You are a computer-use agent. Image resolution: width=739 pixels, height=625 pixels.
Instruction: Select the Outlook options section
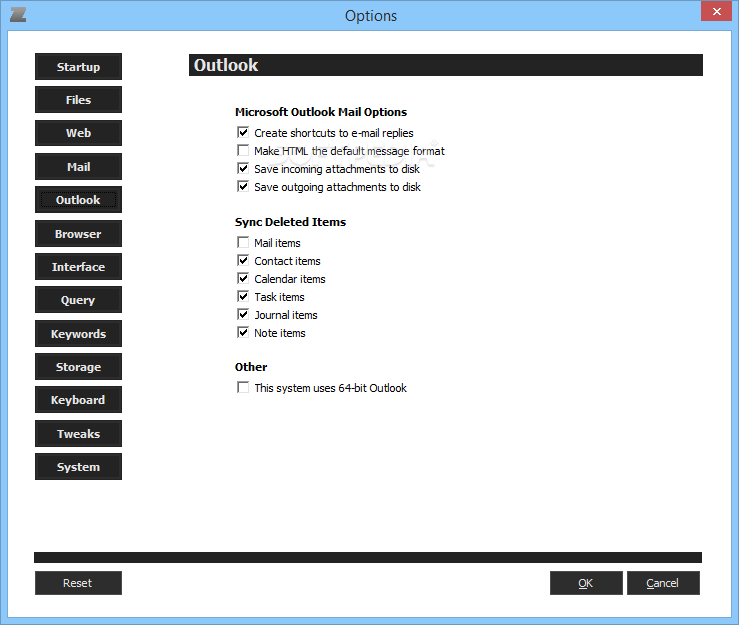(x=78, y=199)
